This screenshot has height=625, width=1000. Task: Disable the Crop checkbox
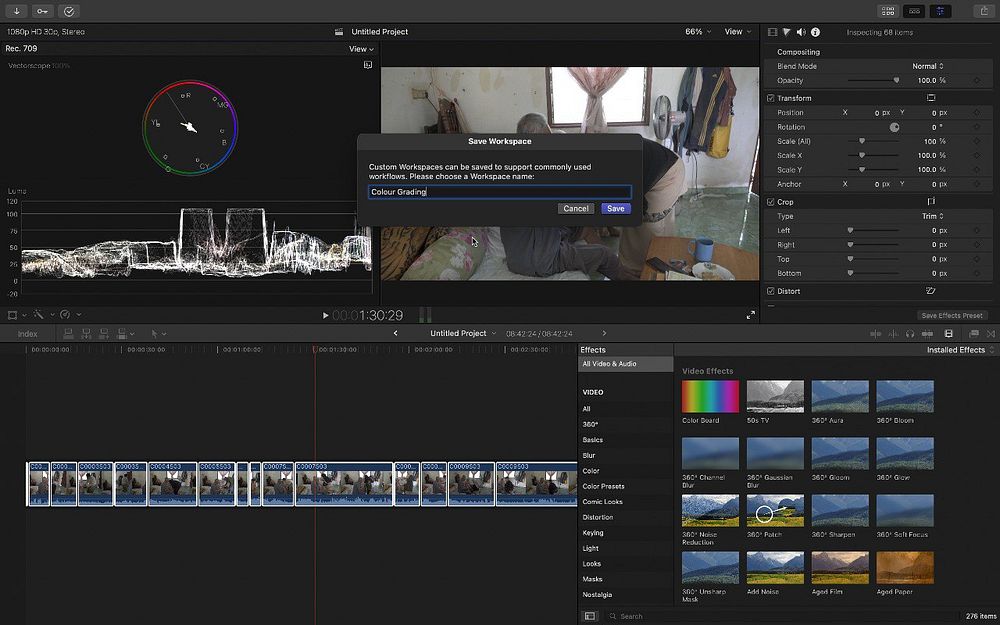770,202
